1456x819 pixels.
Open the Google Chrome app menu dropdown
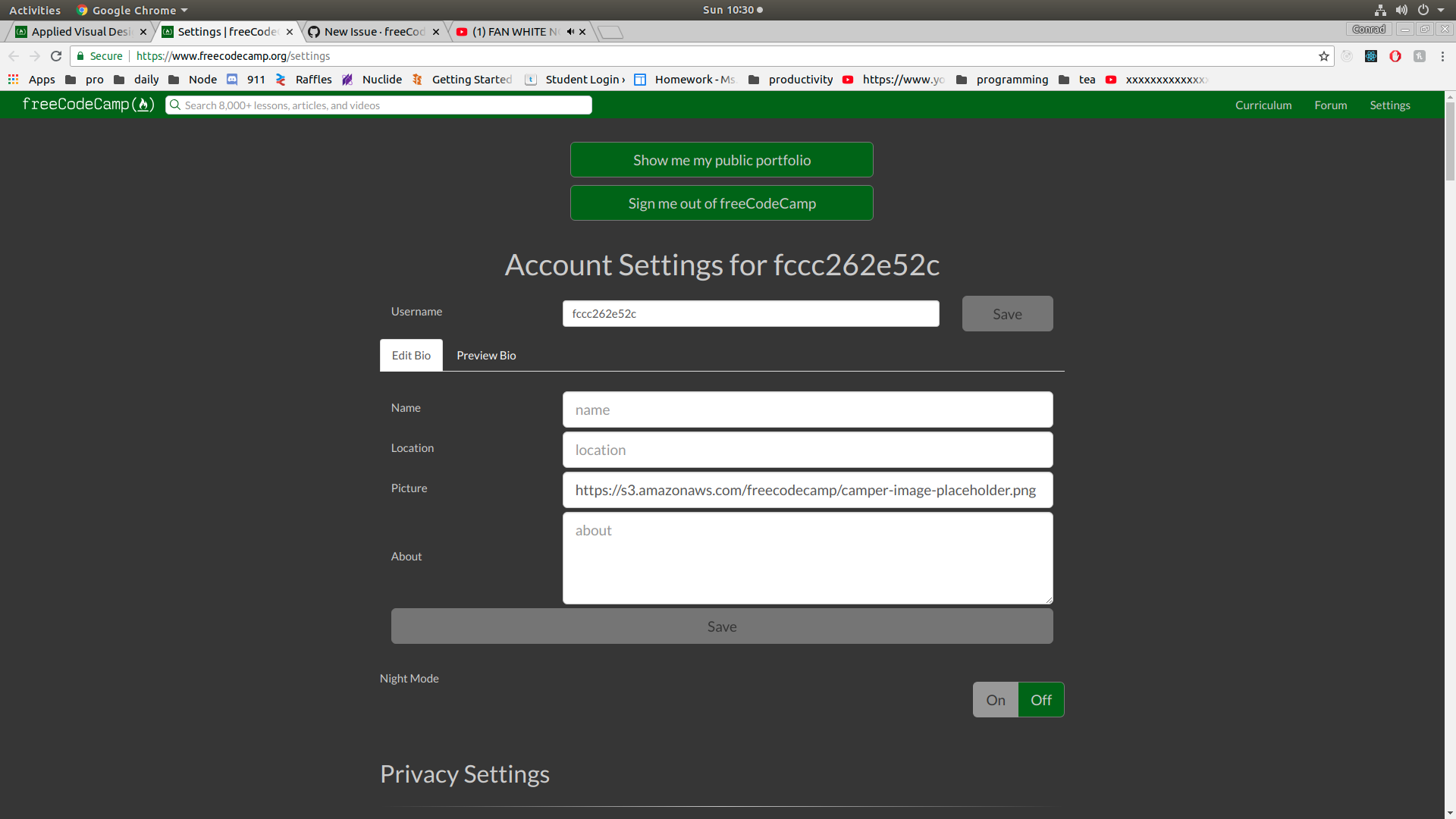click(x=133, y=10)
